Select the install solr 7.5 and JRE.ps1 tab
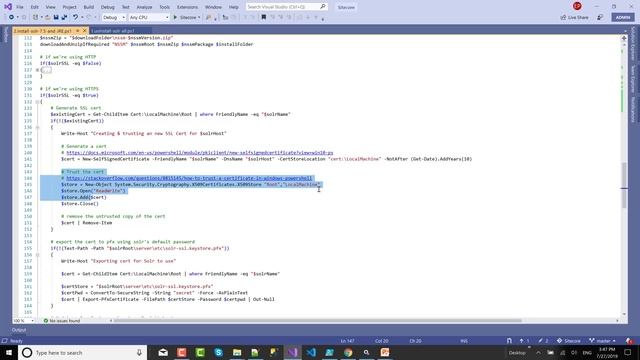The height and width of the screenshot is (360, 640). (x=42, y=31)
